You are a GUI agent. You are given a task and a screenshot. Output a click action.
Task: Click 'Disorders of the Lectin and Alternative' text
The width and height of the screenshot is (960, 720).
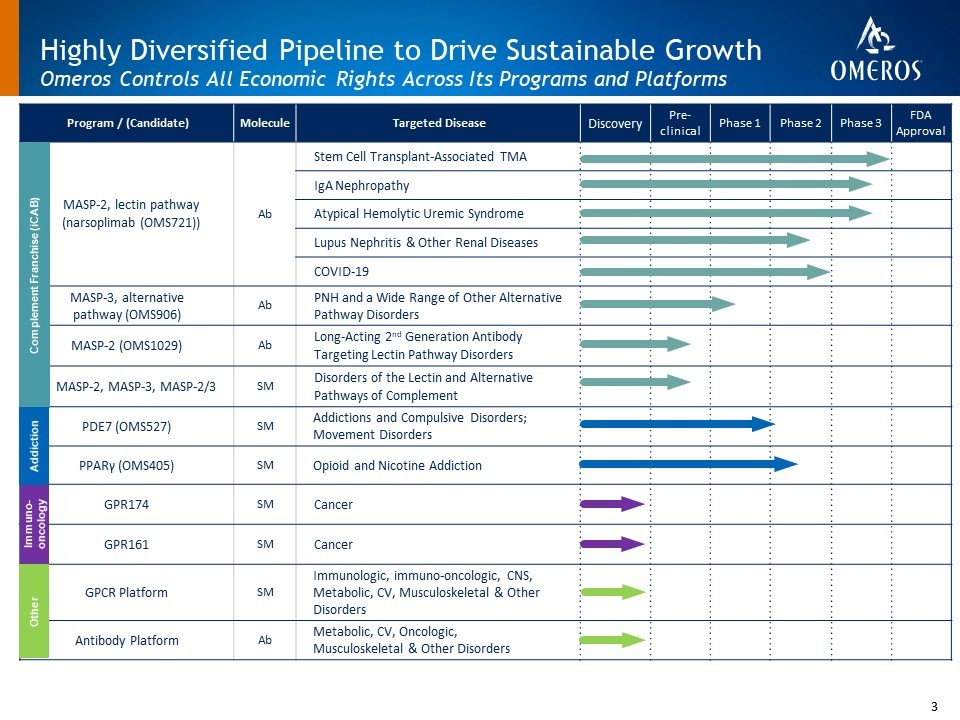pos(423,386)
